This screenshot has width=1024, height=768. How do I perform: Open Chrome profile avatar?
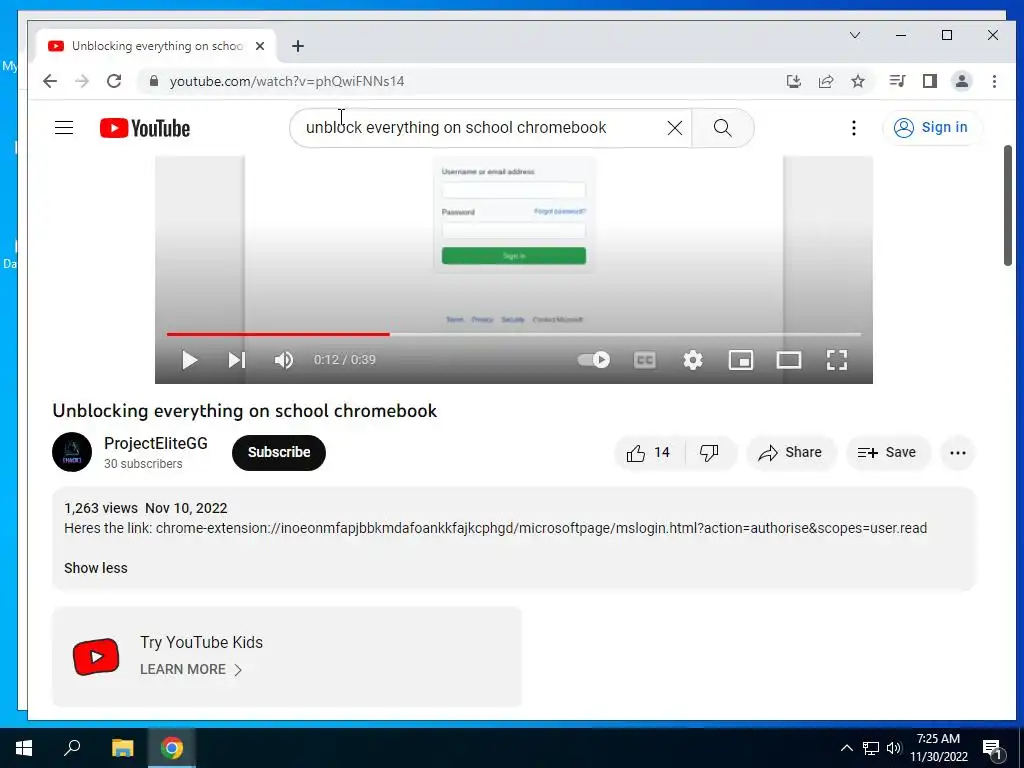(962, 81)
